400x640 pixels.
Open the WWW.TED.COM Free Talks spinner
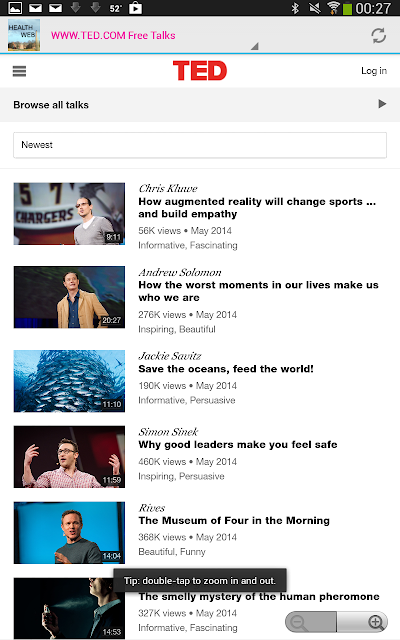(x=155, y=36)
